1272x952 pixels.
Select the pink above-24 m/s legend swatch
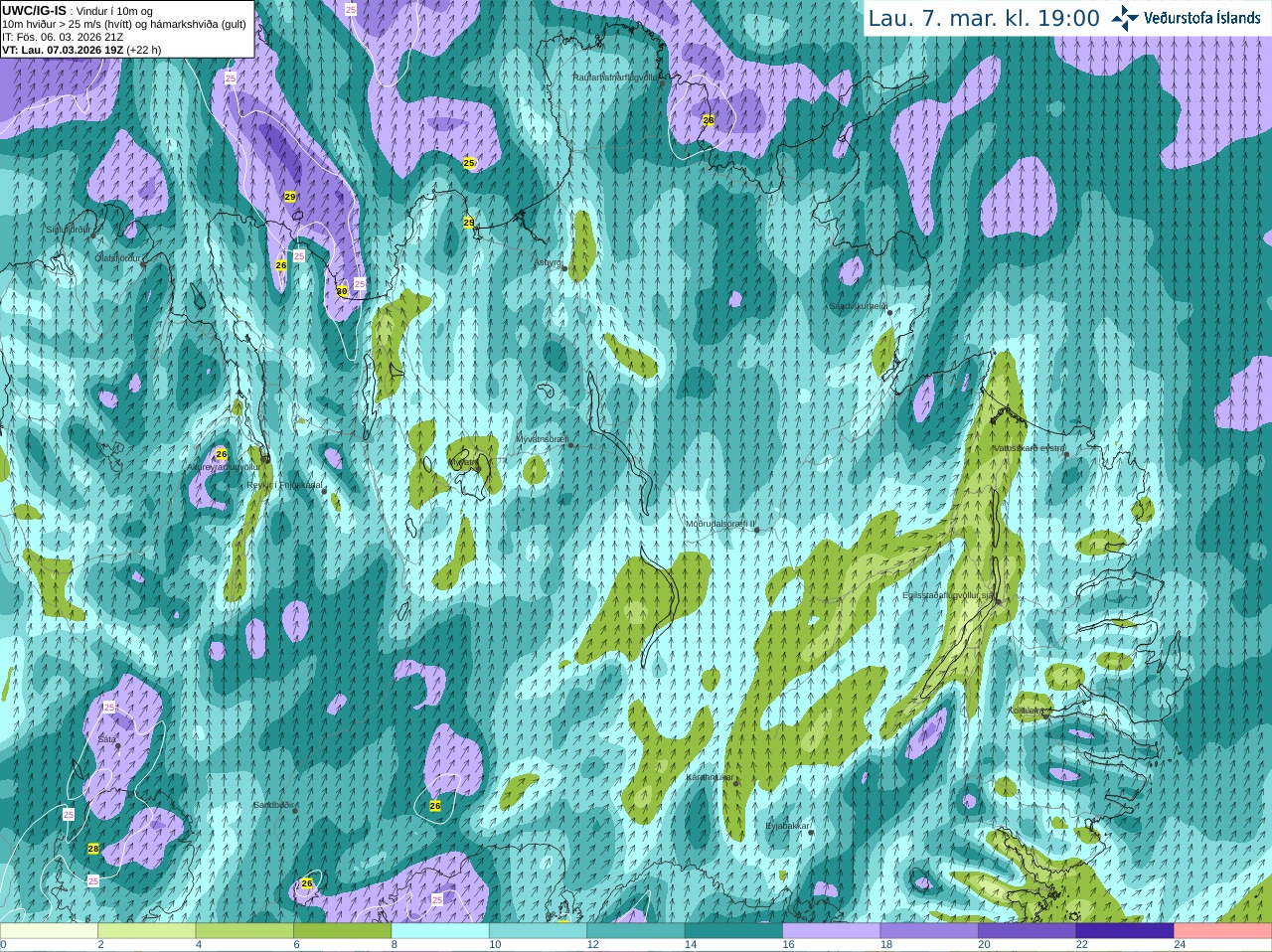point(1223,931)
